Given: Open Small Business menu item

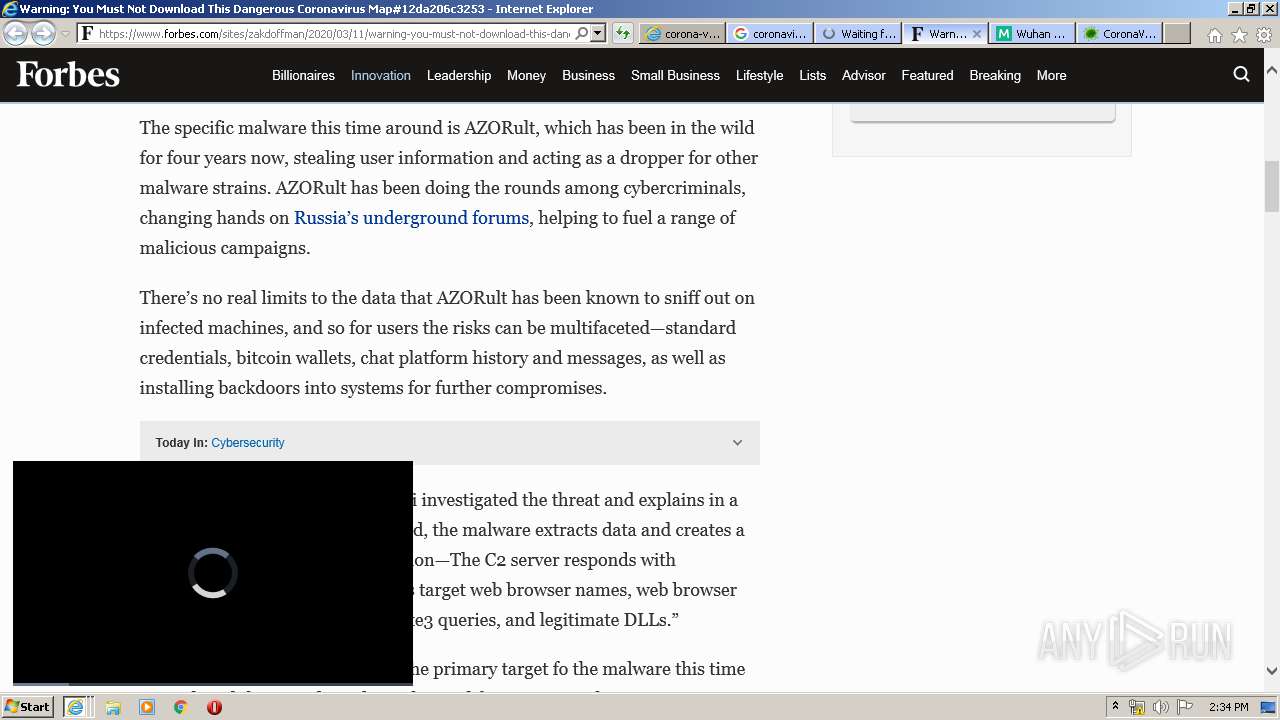Looking at the screenshot, I should click(675, 75).
